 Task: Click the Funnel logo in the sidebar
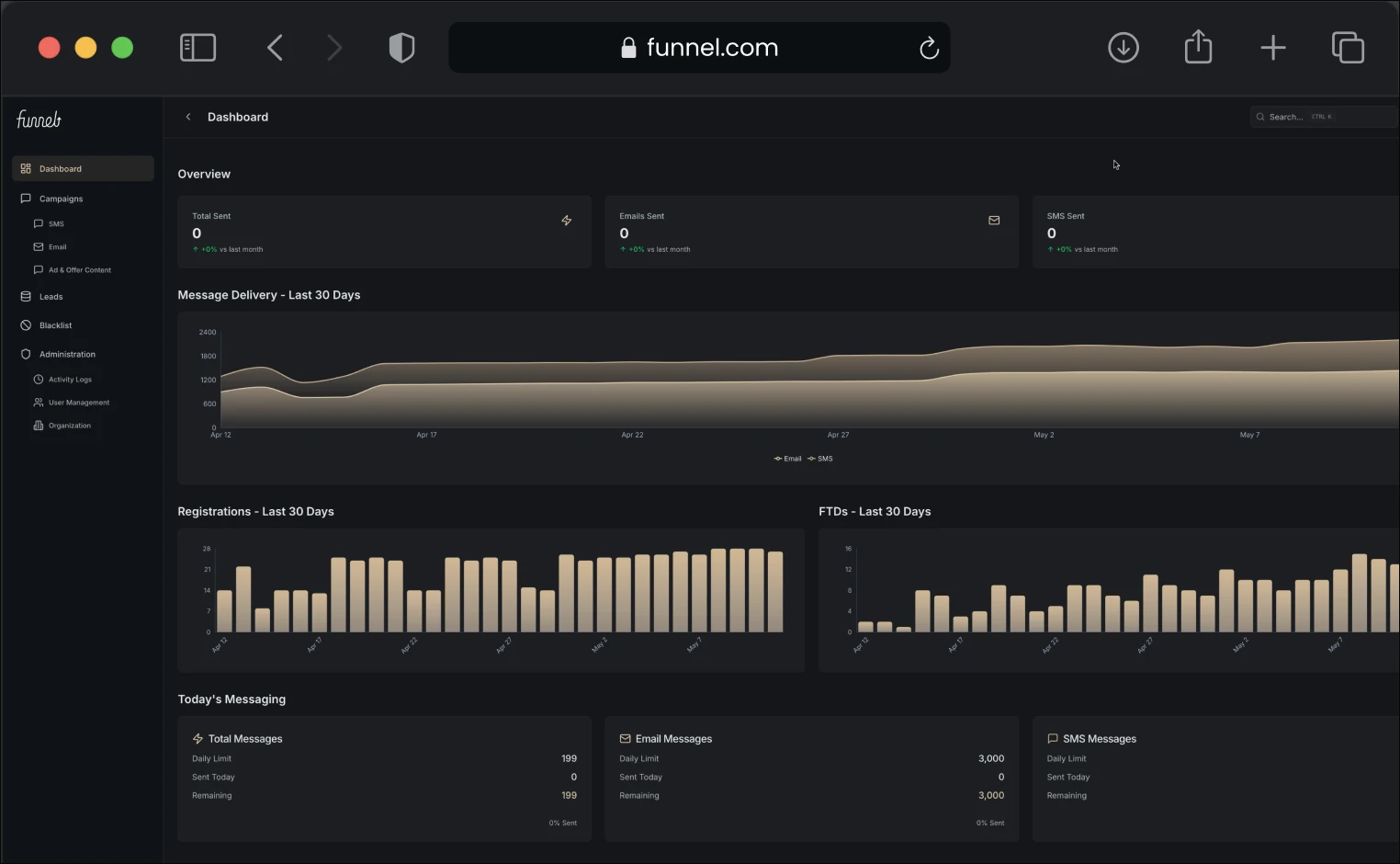[x=39, y=119]
